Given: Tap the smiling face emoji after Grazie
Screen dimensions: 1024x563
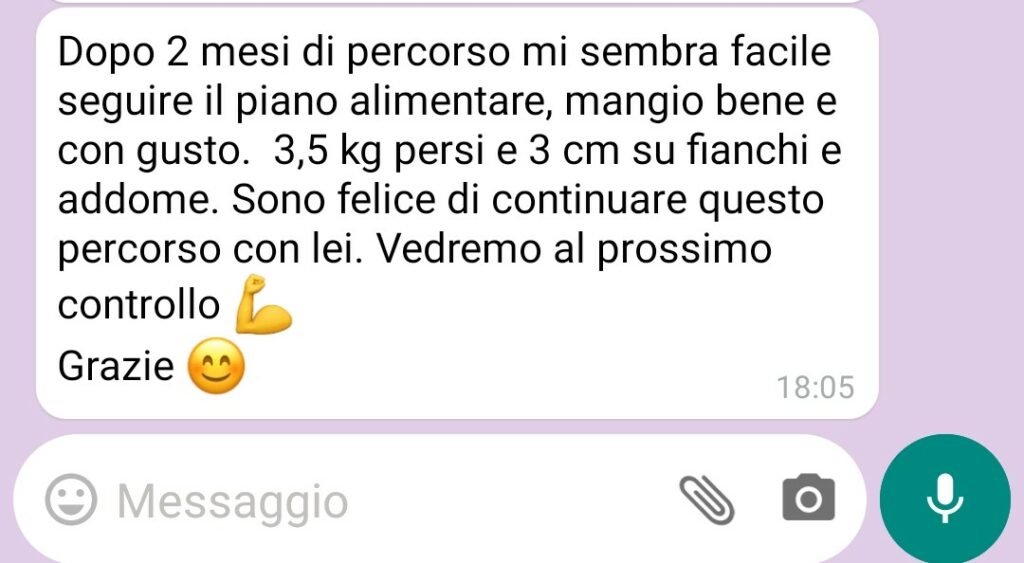Looking at the screenshot, I should pos(216,366).
